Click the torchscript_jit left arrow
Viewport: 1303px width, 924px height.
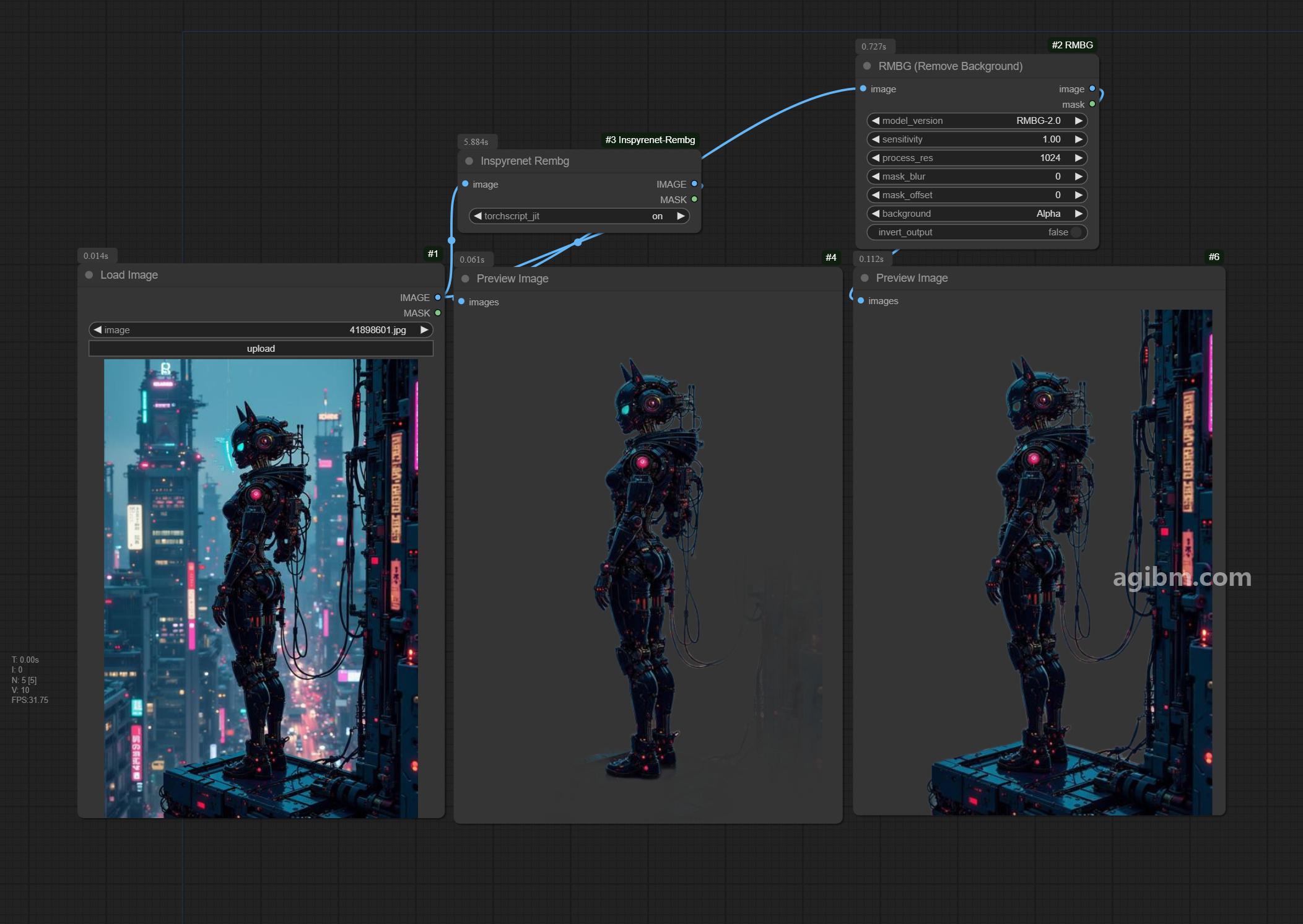(477, 216)
